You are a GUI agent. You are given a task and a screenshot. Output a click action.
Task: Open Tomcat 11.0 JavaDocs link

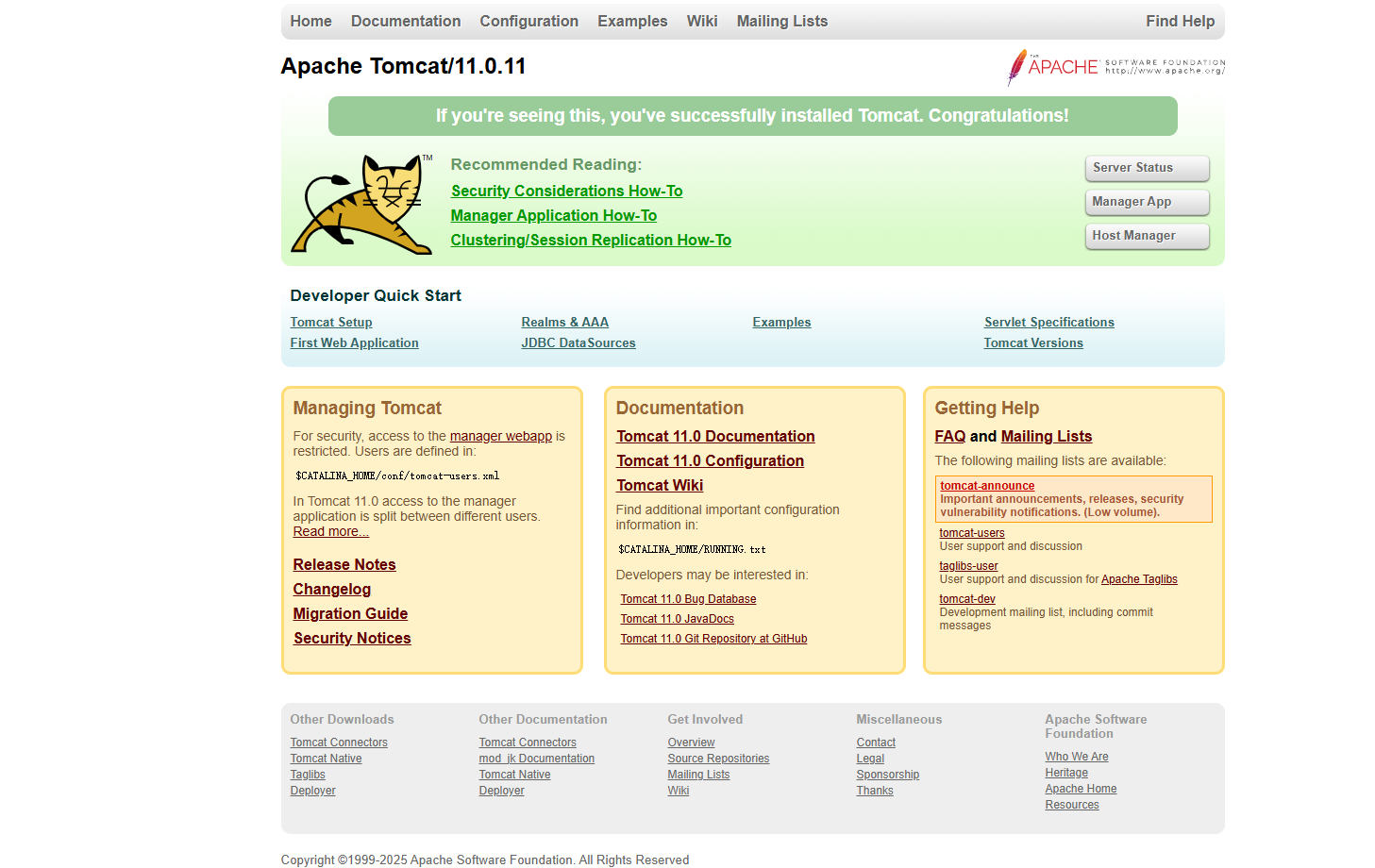pos(677,619)
